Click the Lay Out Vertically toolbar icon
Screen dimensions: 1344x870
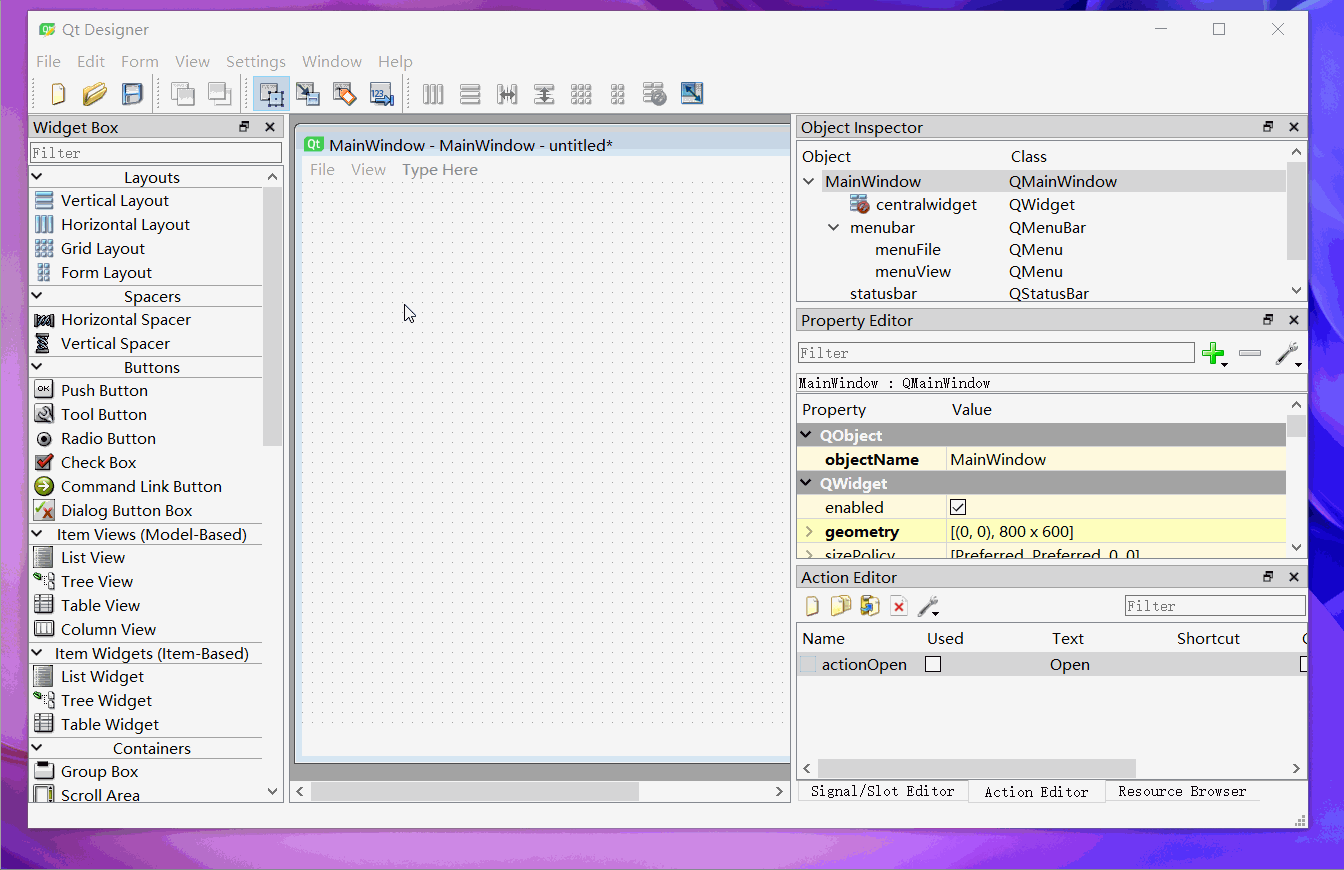470,94
